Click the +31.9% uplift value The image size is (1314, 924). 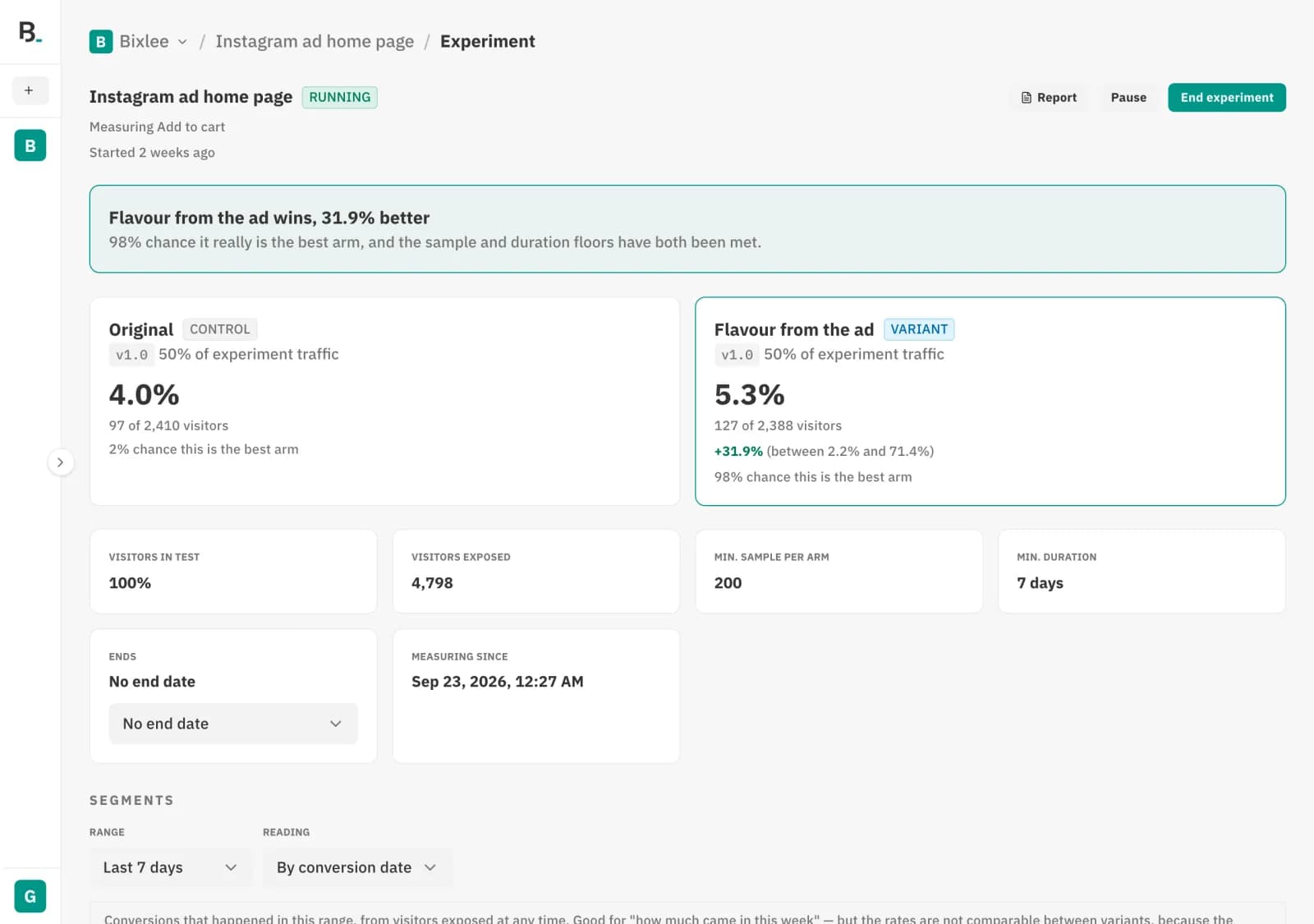[738, 452]
